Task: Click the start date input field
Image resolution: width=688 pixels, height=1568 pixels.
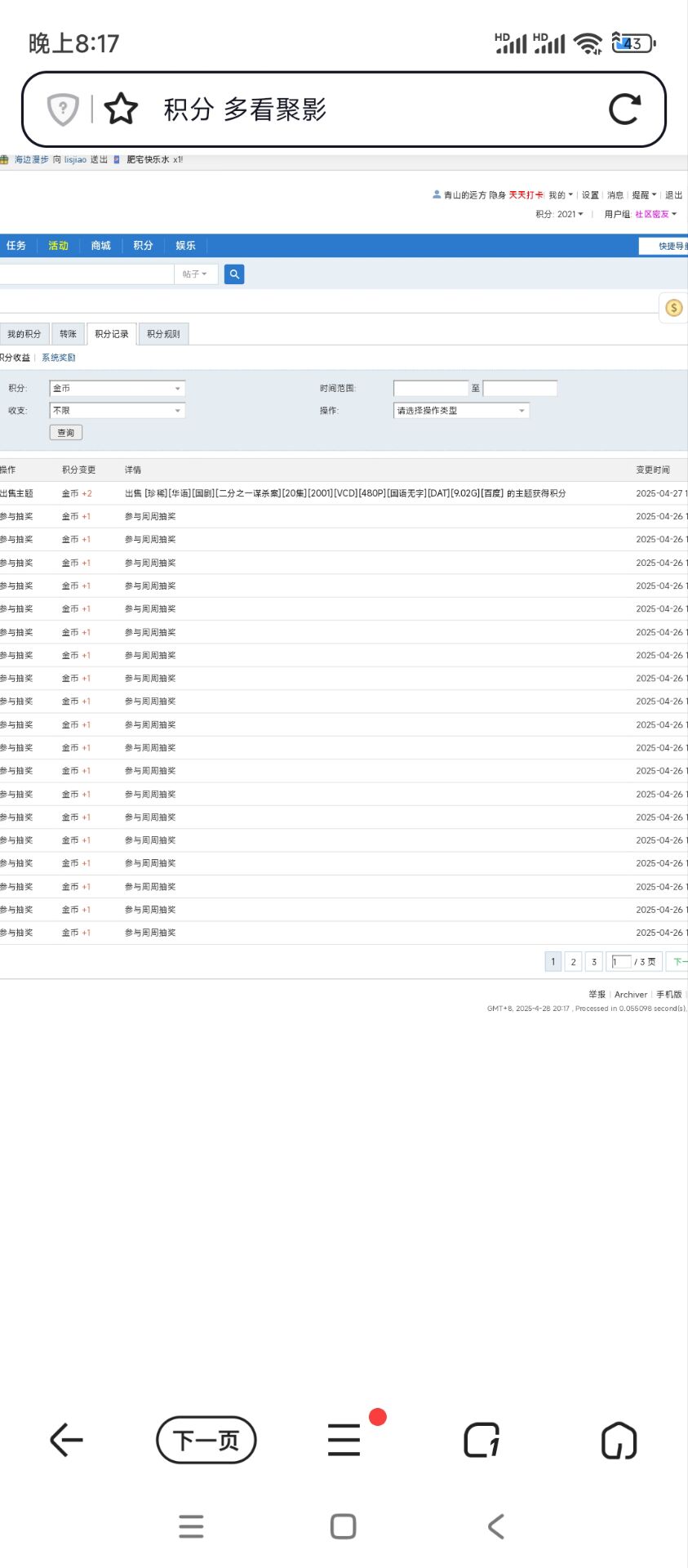Action: click(430, 389)
